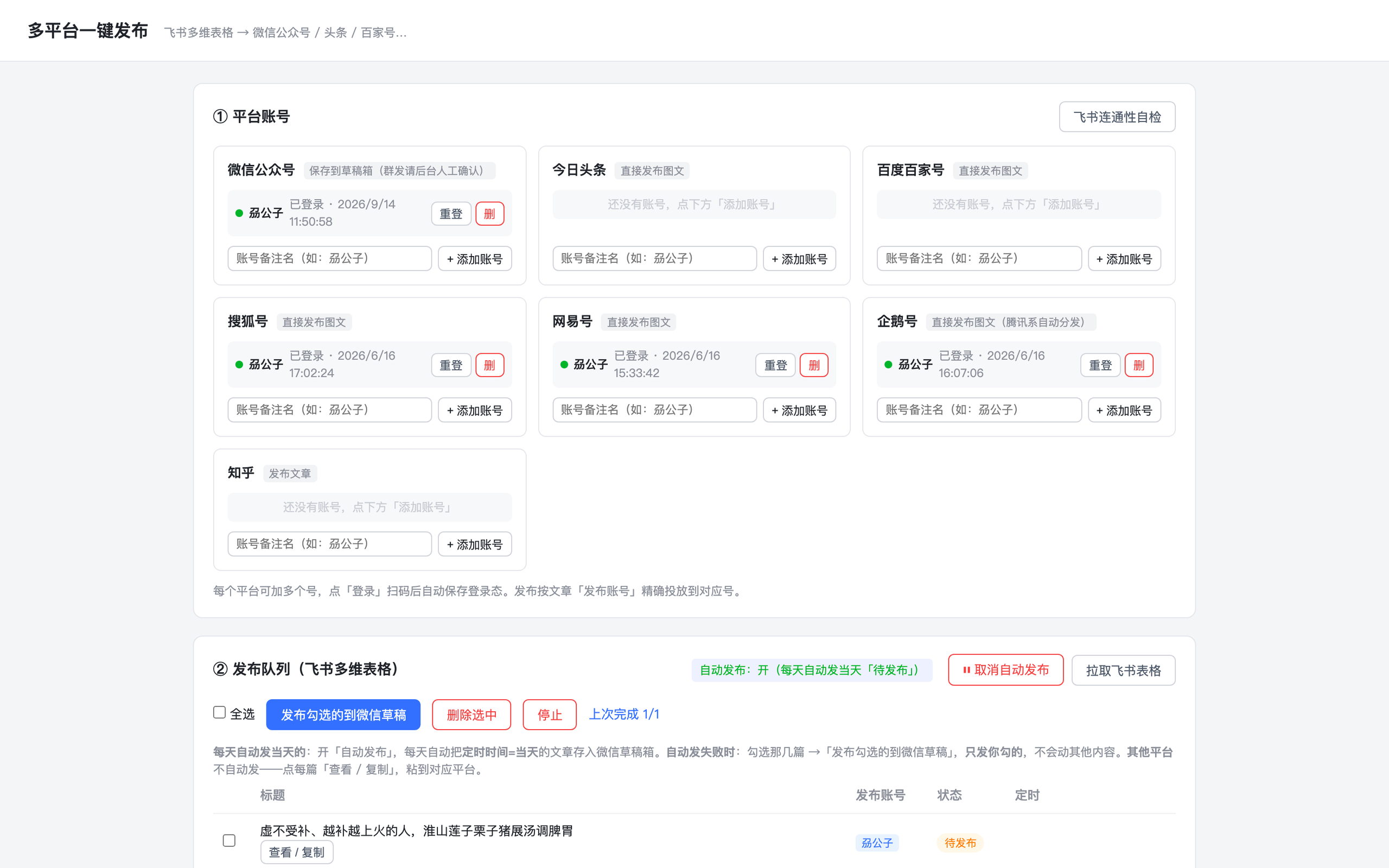The image size is (1389, 868).
Task: Re-login the 企鹅号 account via 重登
Action: tap(1100, 365)
